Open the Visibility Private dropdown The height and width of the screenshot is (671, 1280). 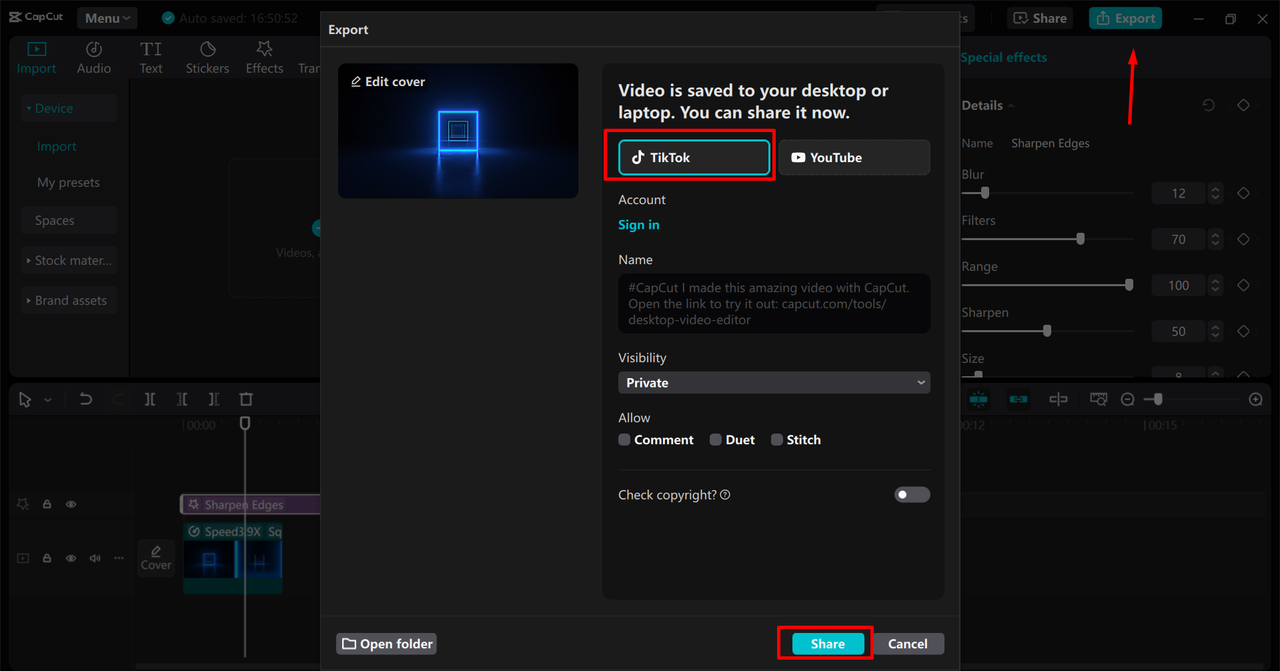tap(774, 383)
